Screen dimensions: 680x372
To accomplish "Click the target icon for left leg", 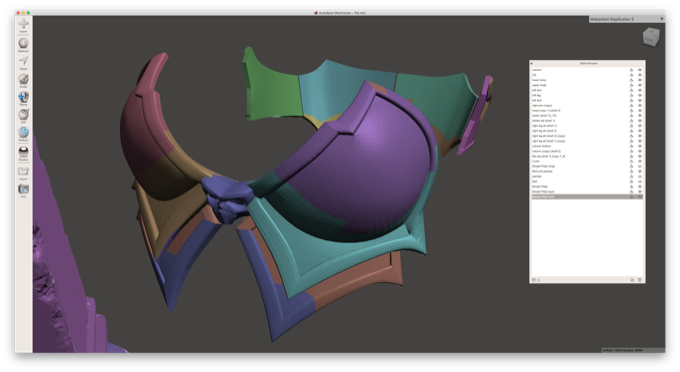I will pos(631,95).
